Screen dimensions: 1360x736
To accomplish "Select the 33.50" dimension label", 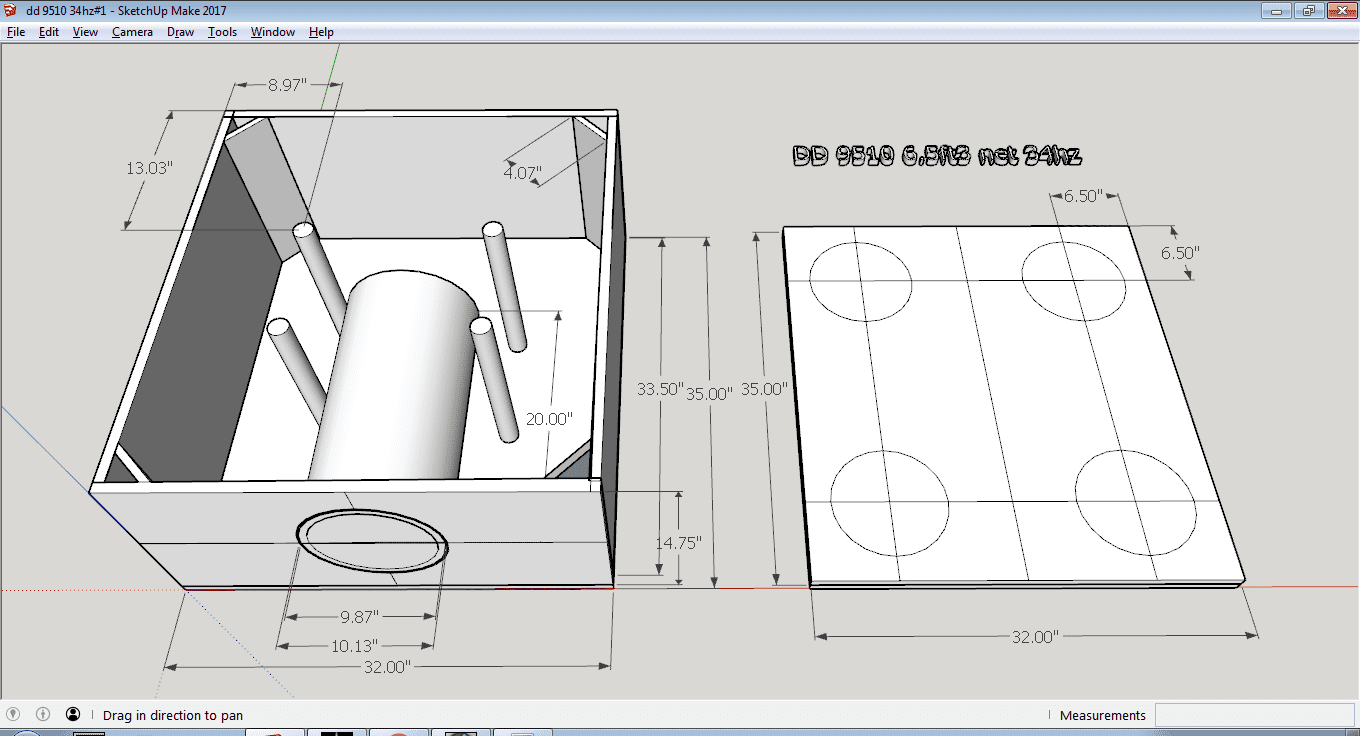I will pyautogui.click(x=660, y=389).
